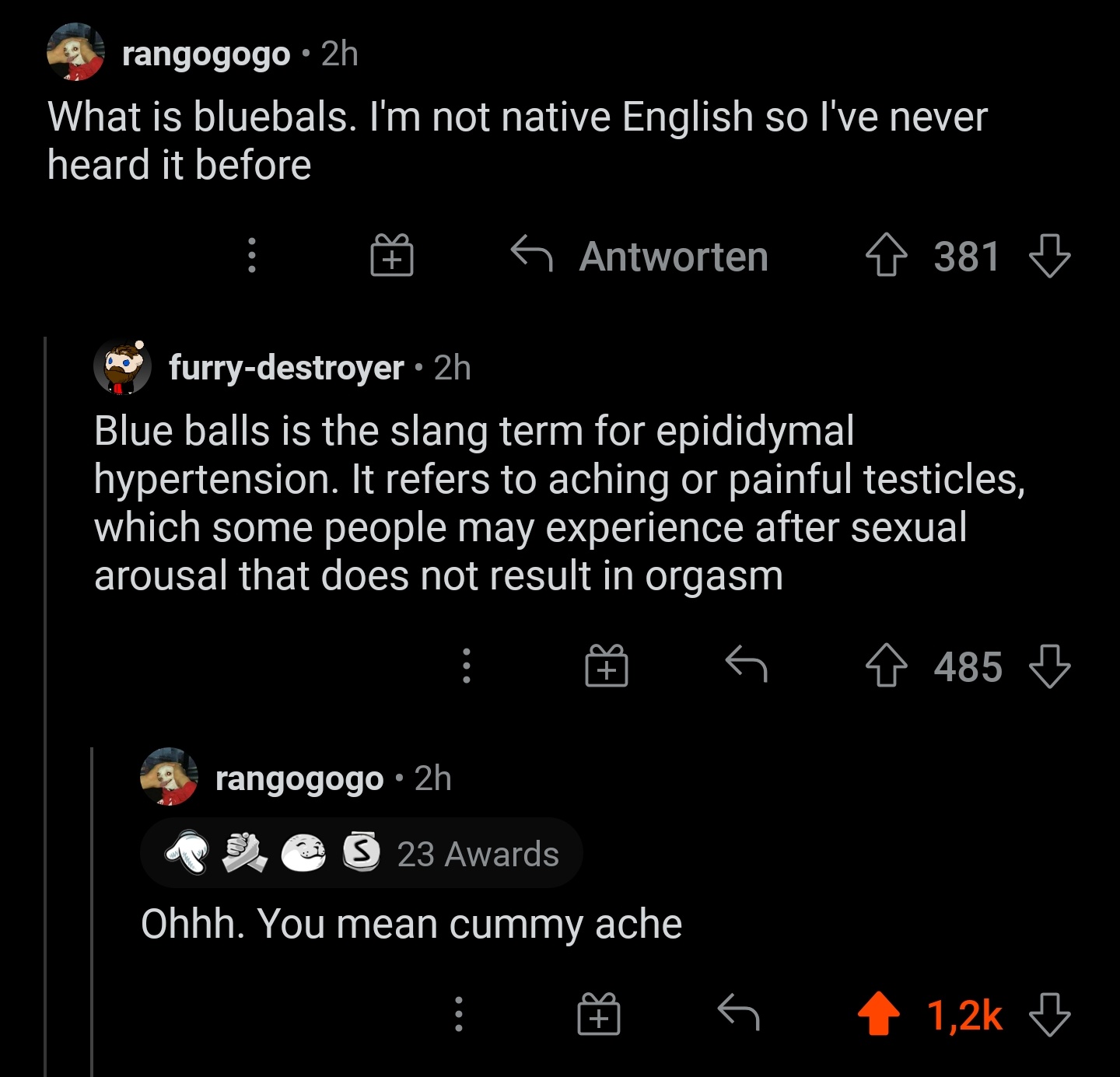
Task: Open more options for furry-destroyer's comment
Action: pos(466,666)
